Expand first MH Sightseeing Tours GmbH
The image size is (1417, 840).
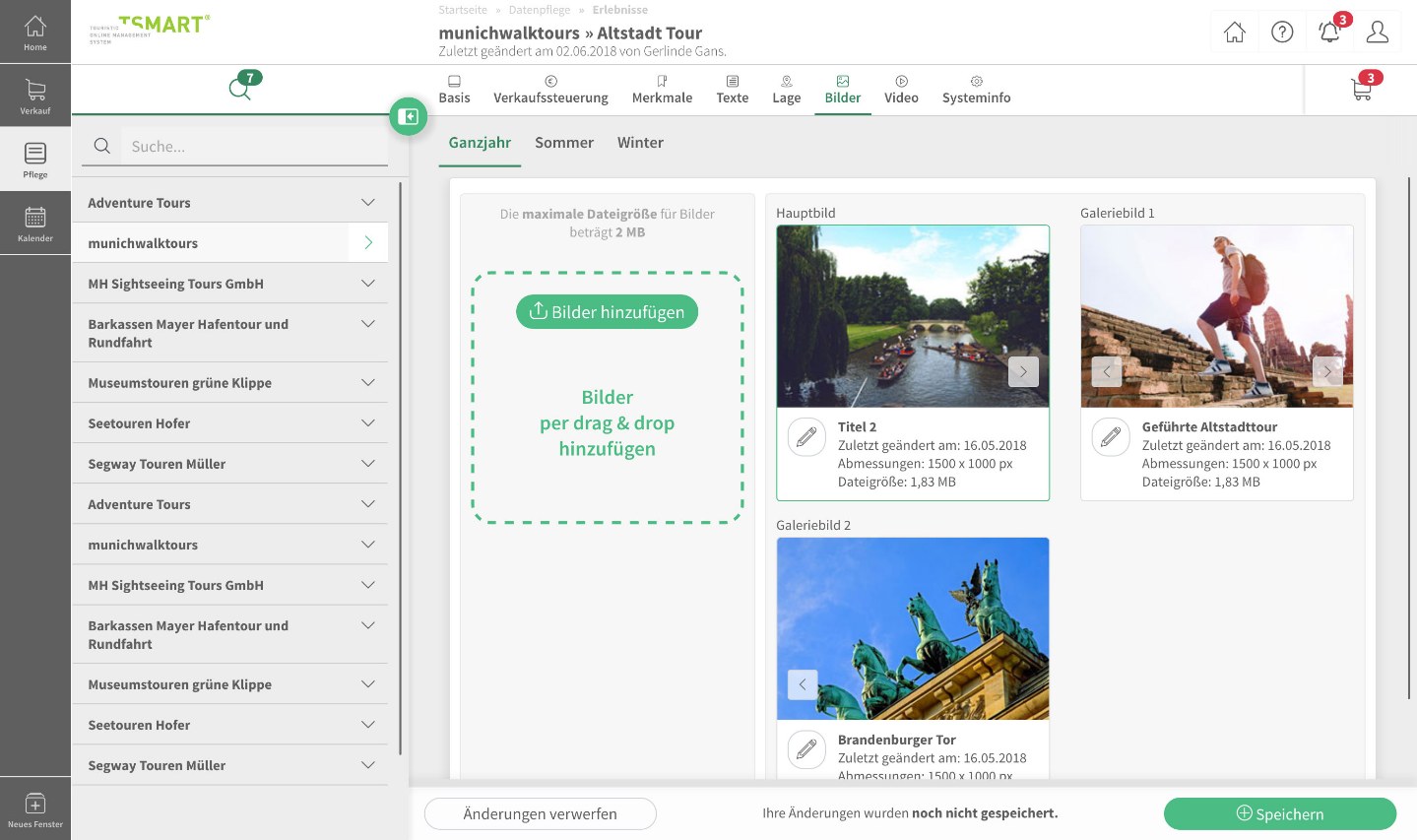click(x=368, y=284)
